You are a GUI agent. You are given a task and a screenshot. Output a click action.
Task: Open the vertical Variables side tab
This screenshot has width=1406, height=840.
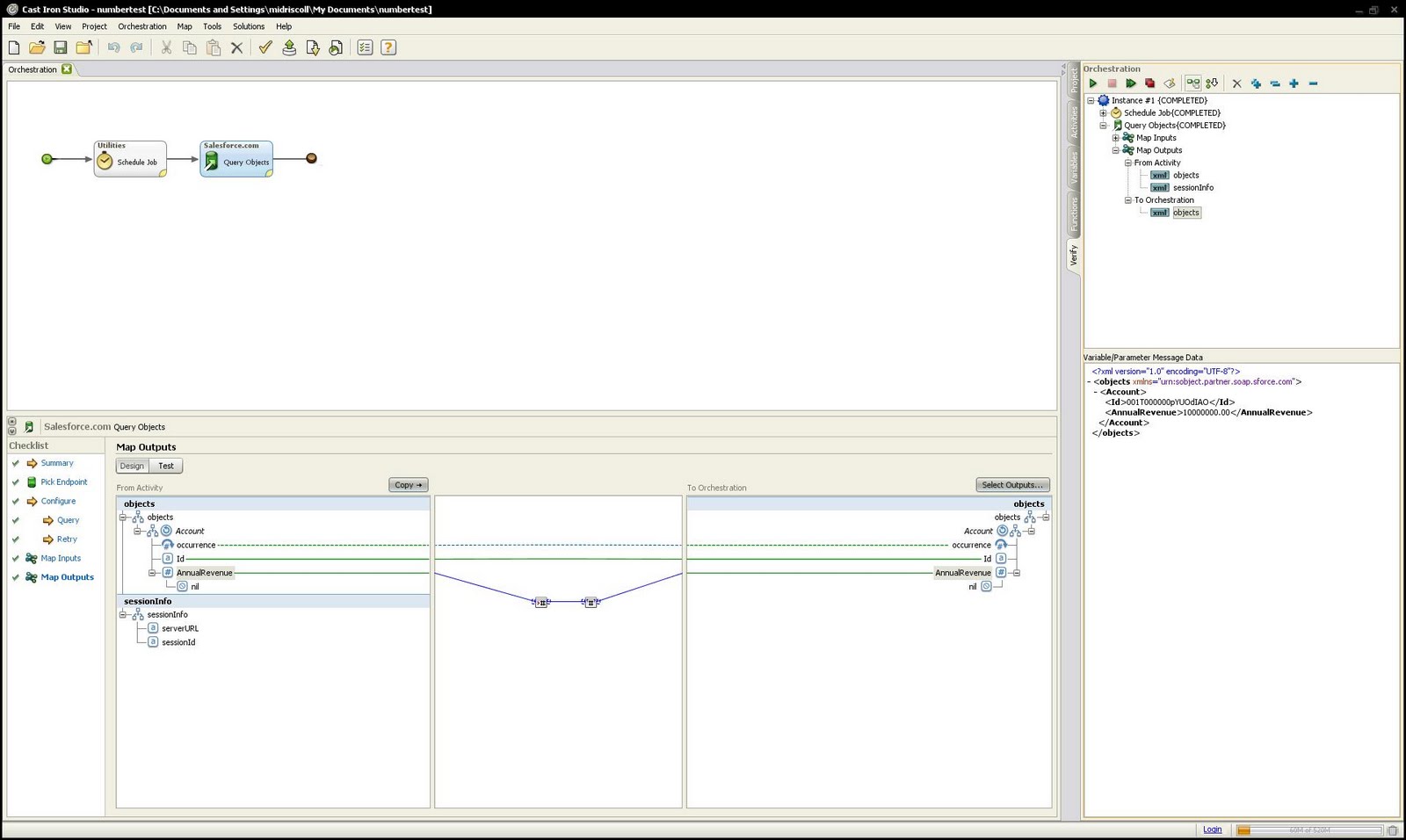tap(1073, 168)
